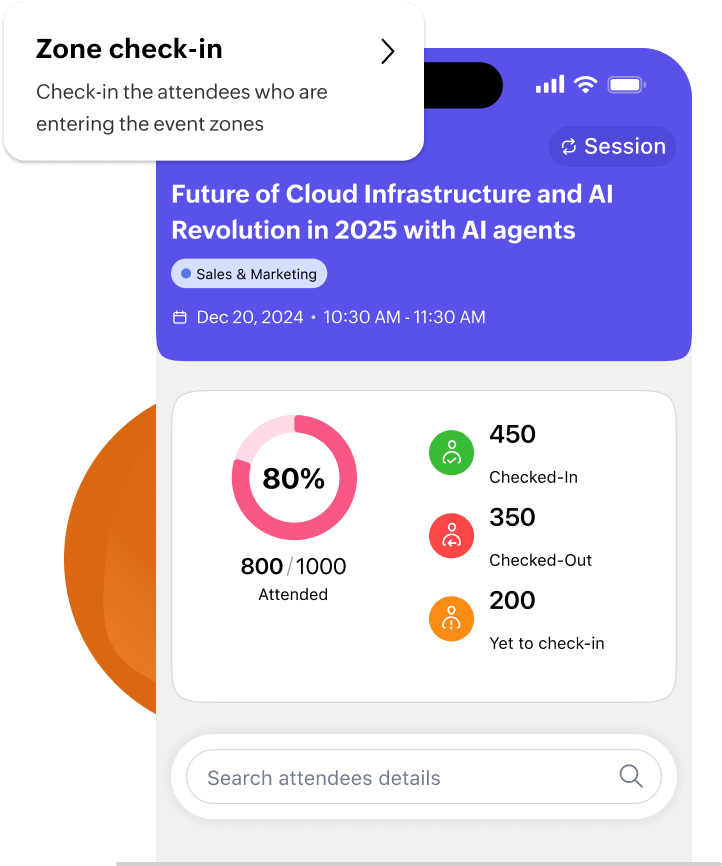Click the Wi-Fi status icon

coord(584,85)
